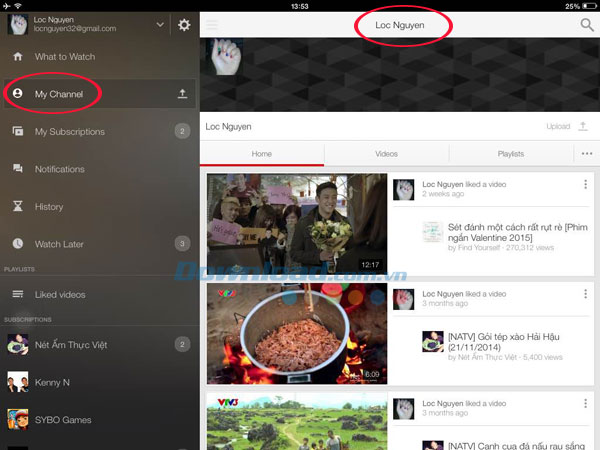The height and width of the screenshot is (450, 600).
Task: Click the Wi-Fi status icon
Action: pyautogui.click(x=18, y=6)
